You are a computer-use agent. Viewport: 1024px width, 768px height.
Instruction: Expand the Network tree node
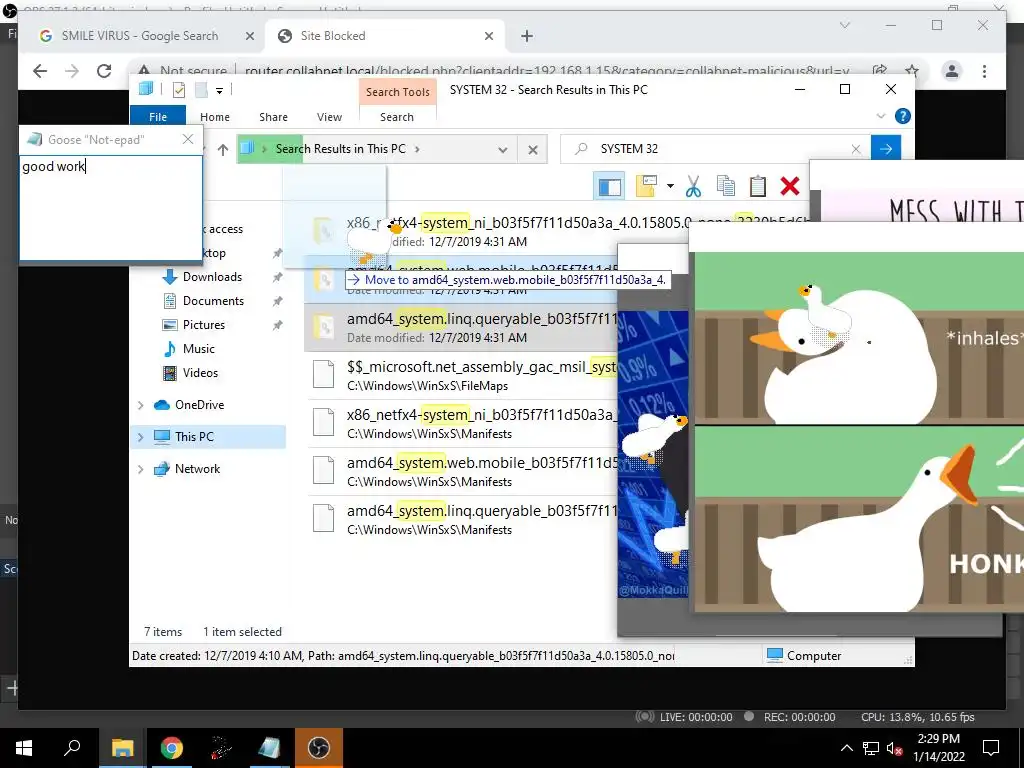click(140, 469)
